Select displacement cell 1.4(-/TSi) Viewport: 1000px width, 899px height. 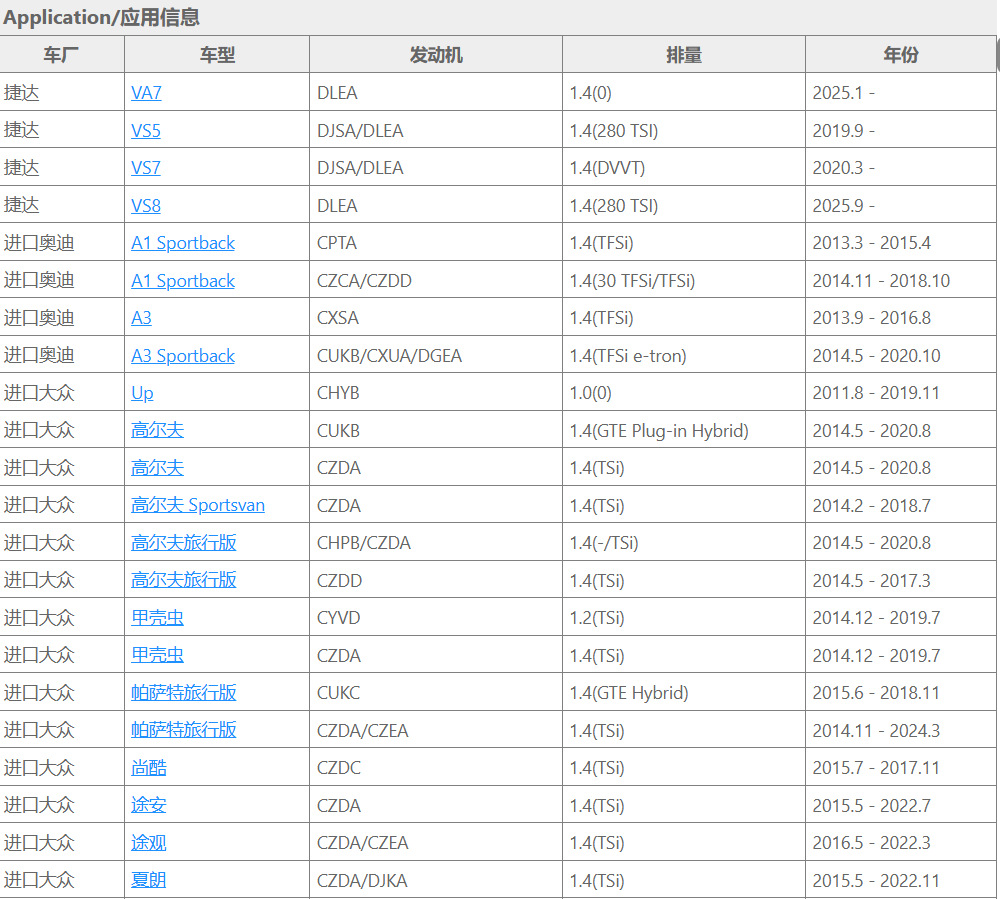[684, 543]
